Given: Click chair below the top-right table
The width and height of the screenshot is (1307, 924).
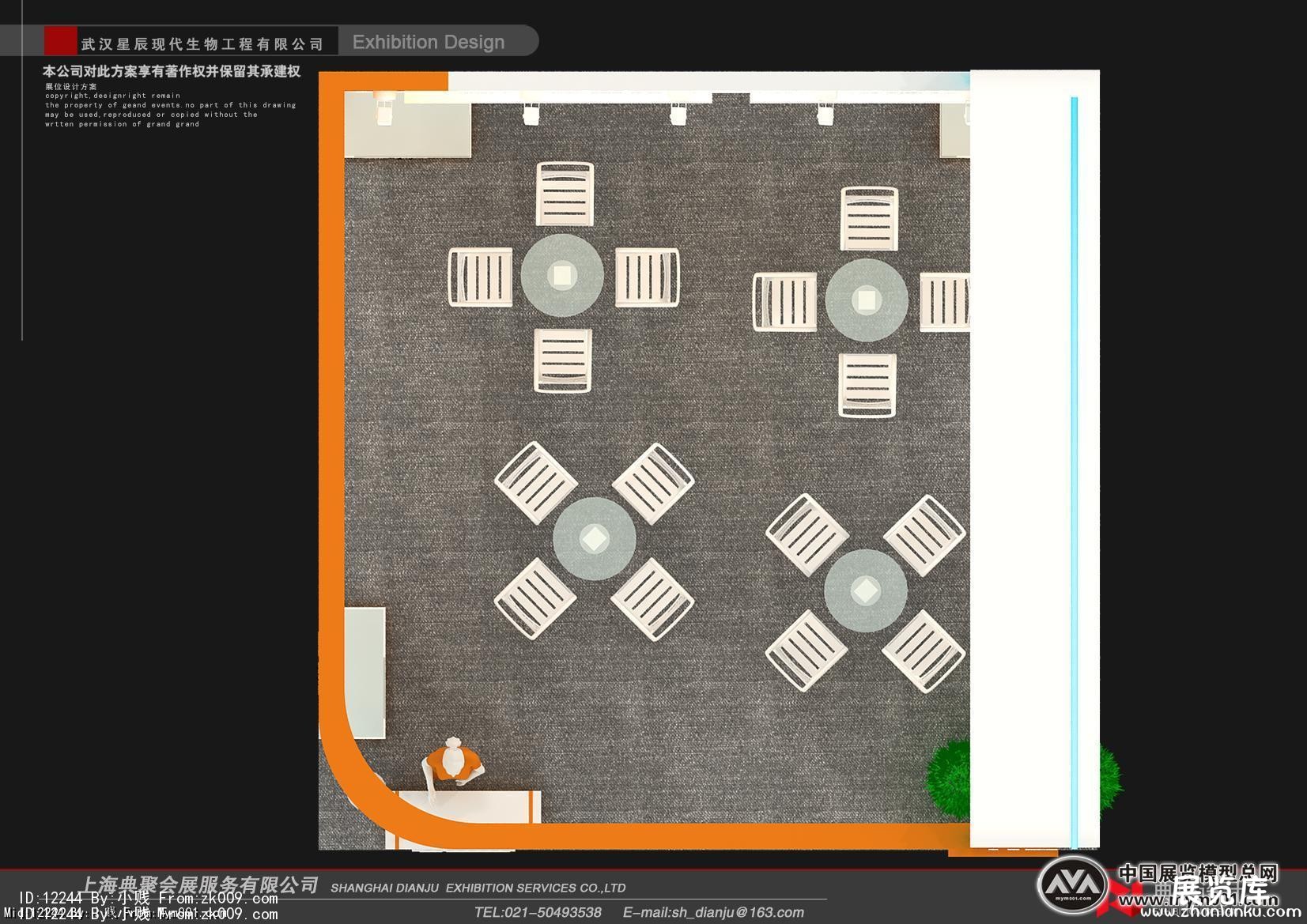Looking at the screenshot, I should 867,384.
